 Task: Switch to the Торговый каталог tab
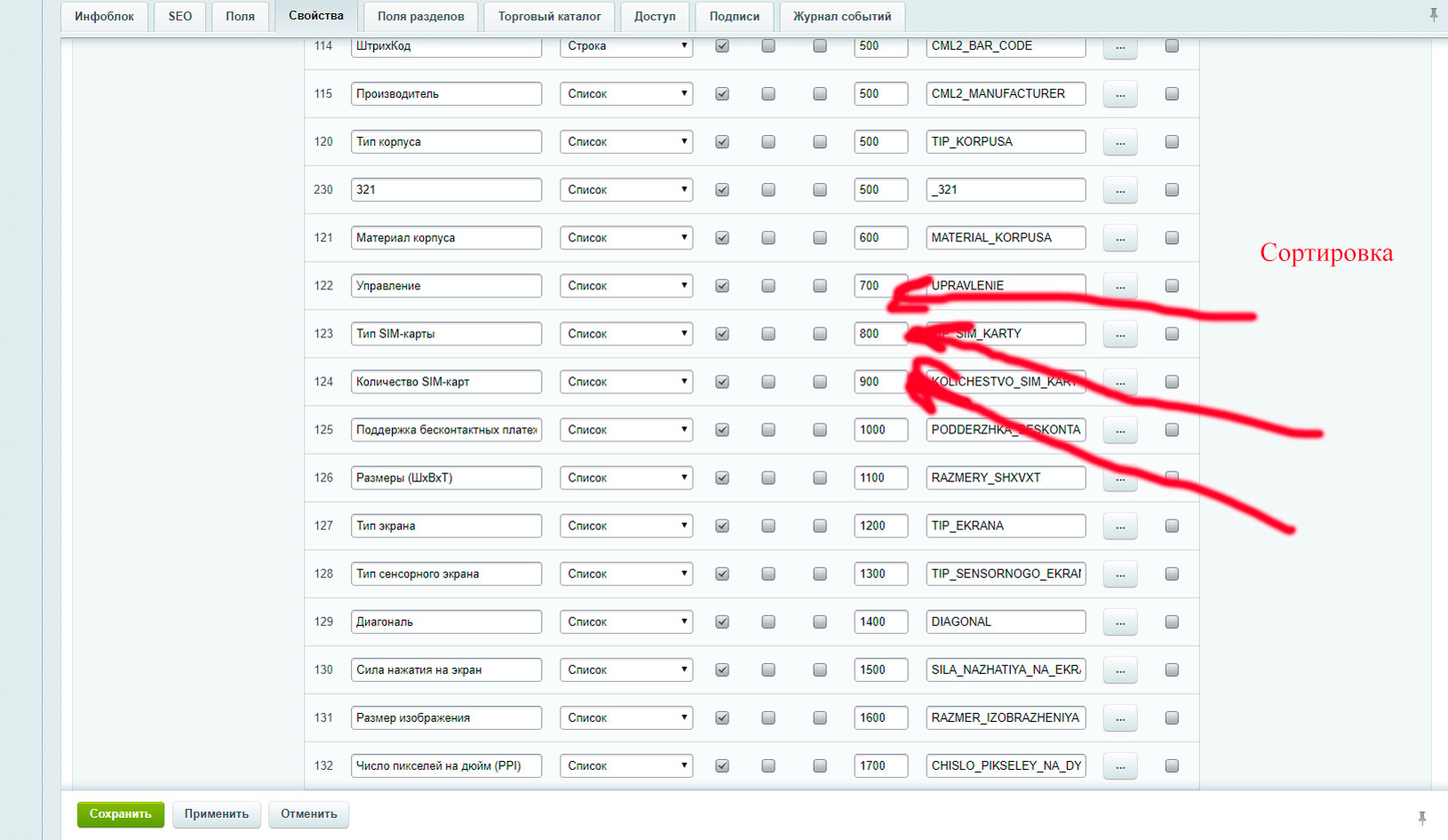[549, 16]
